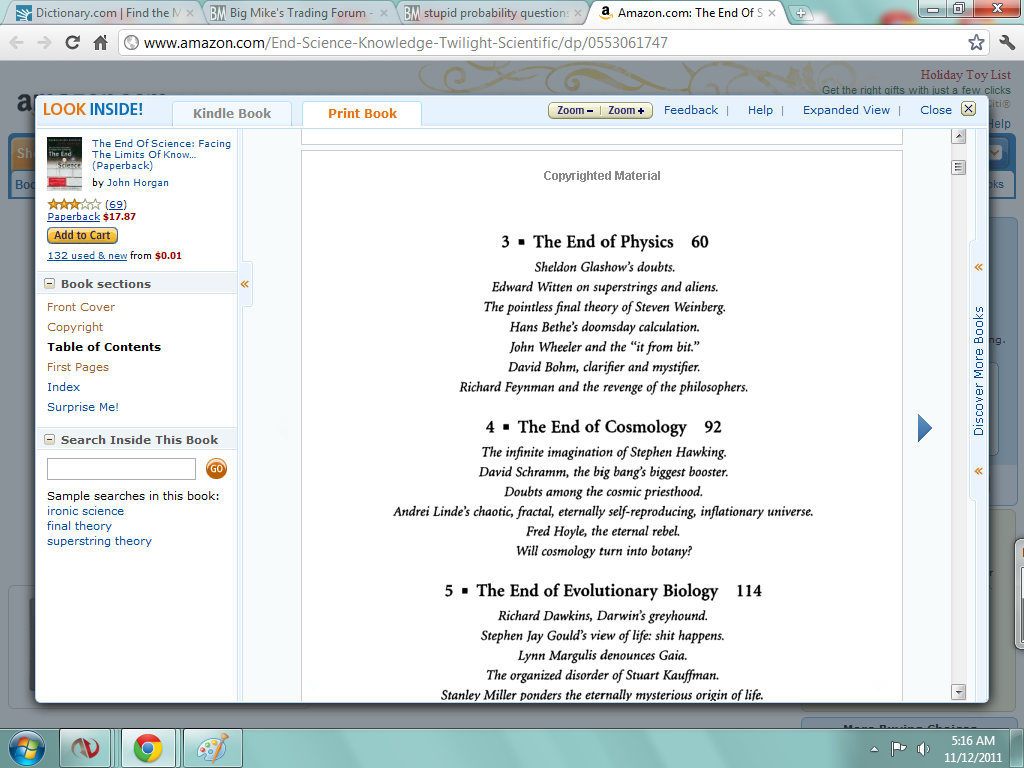Open a new browser tab

[801, 12]
